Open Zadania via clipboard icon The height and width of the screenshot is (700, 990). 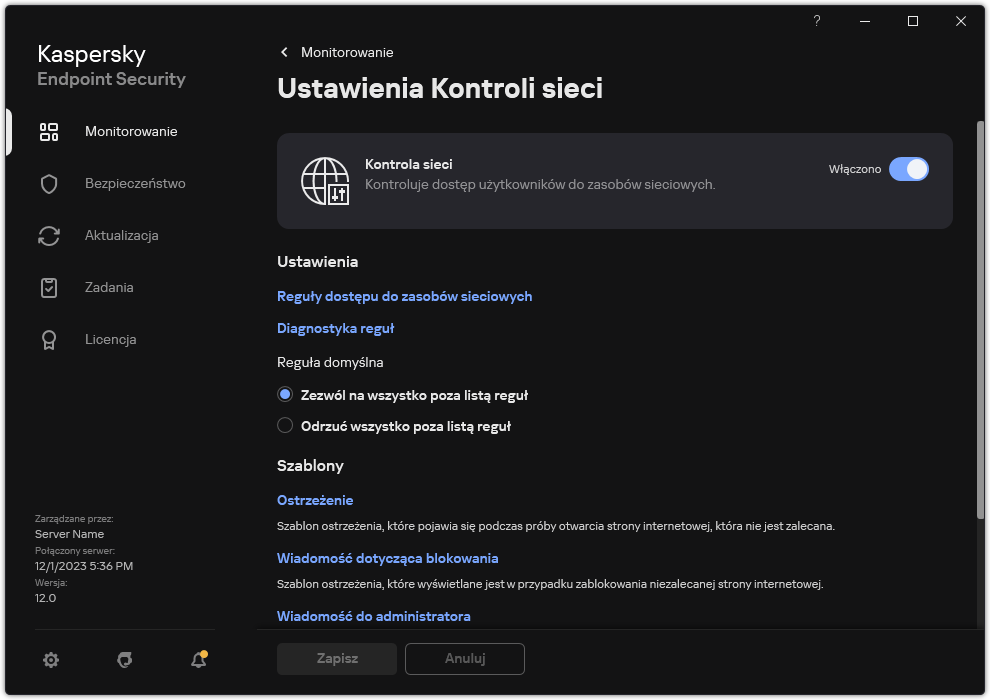(49, 287)
